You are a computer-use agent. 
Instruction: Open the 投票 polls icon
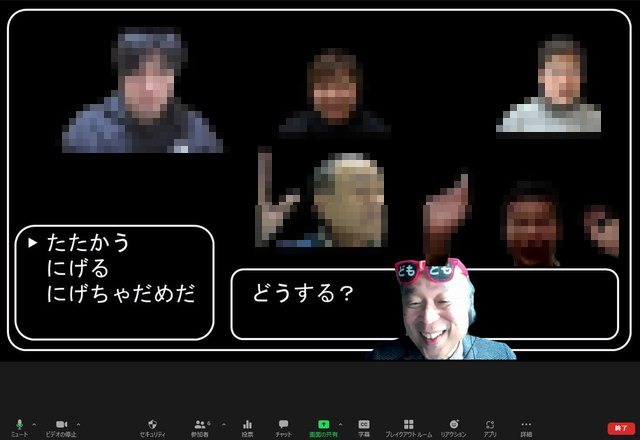247,428
